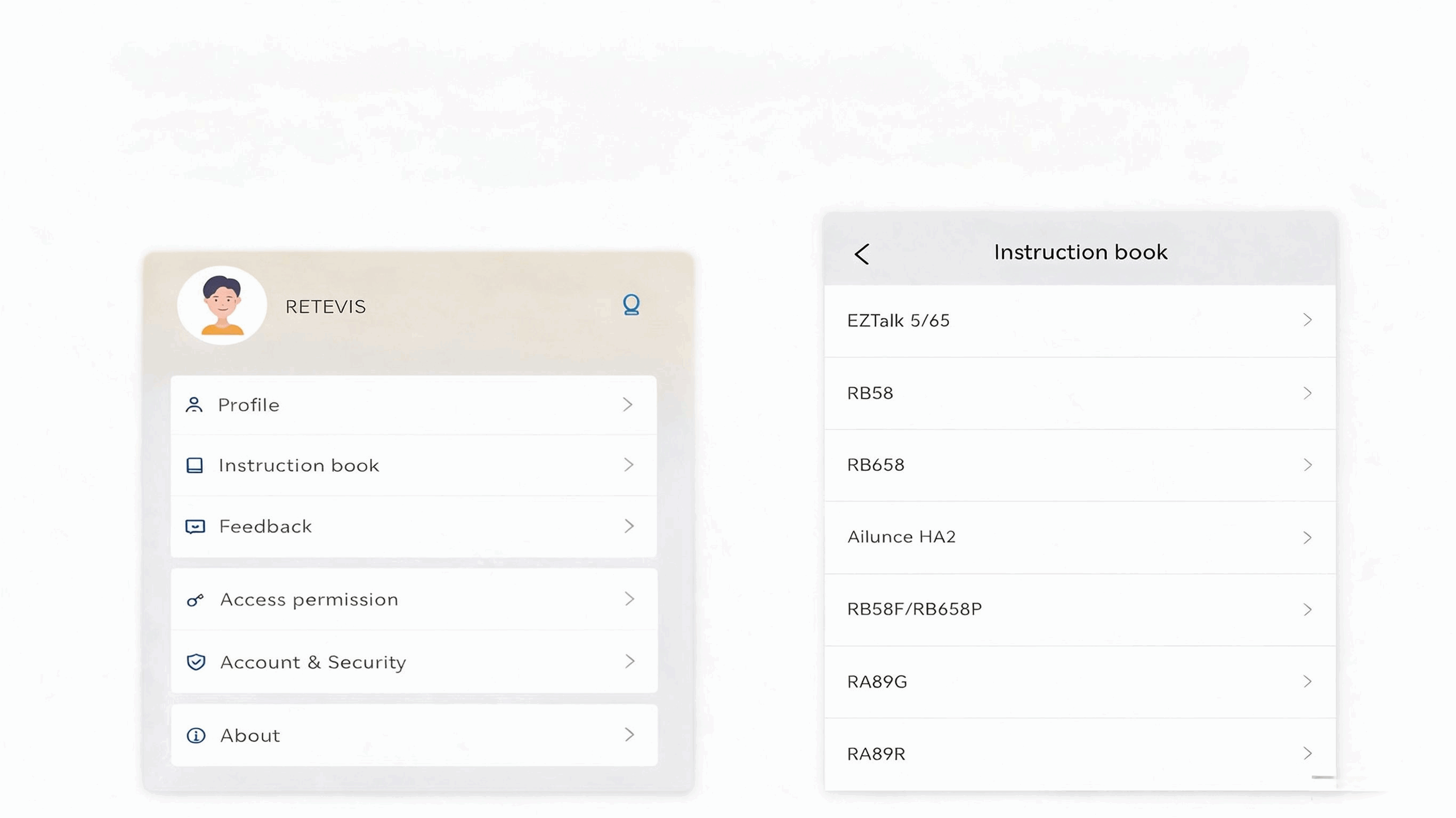Click the About info icon
The width and height of the screenshot is (1456, 818).
tap(196, 735)
